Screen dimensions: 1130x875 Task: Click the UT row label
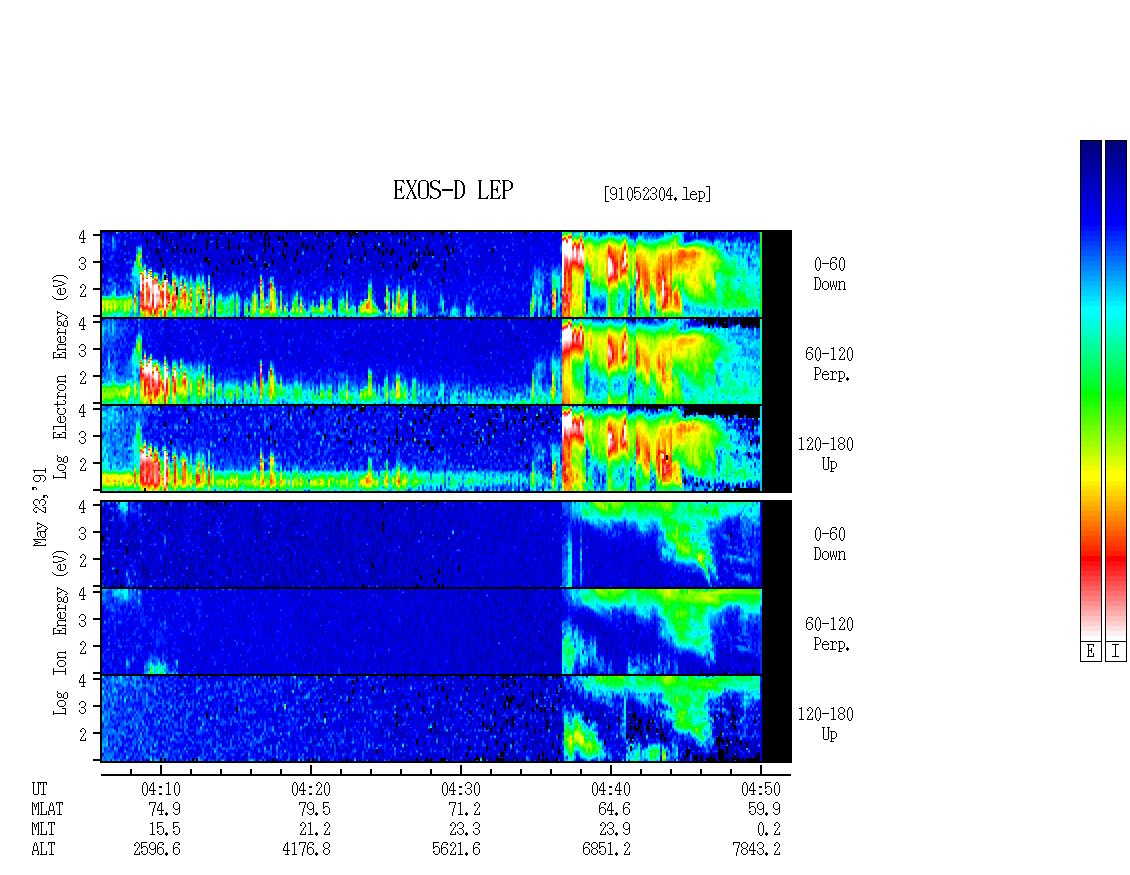tap(39, 789)
